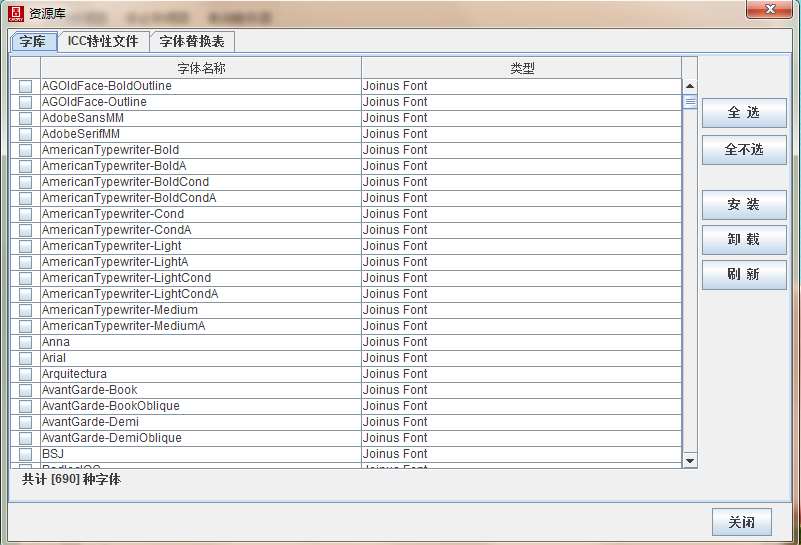Enable checkbox for AmericanTypewriter-BoldA

[26, 167]
